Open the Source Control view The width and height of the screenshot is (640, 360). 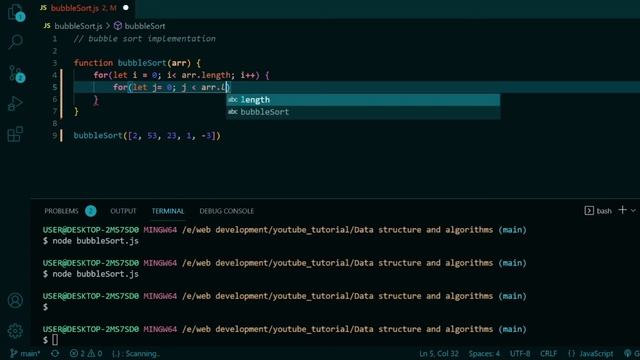tap(16, 73)
